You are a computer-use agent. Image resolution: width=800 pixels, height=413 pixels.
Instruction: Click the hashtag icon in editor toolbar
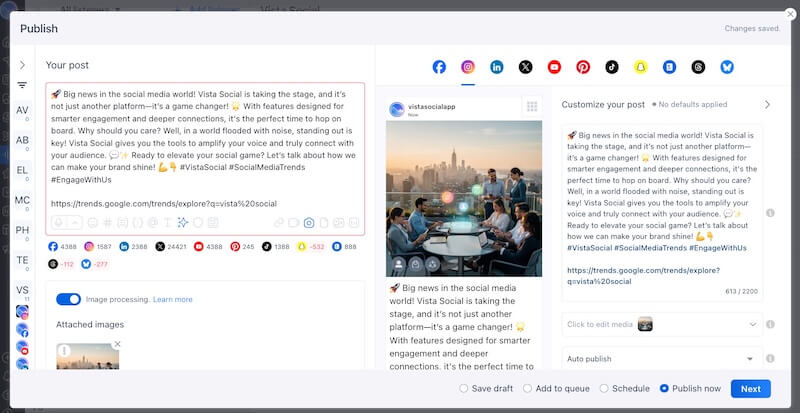[108, 223]
